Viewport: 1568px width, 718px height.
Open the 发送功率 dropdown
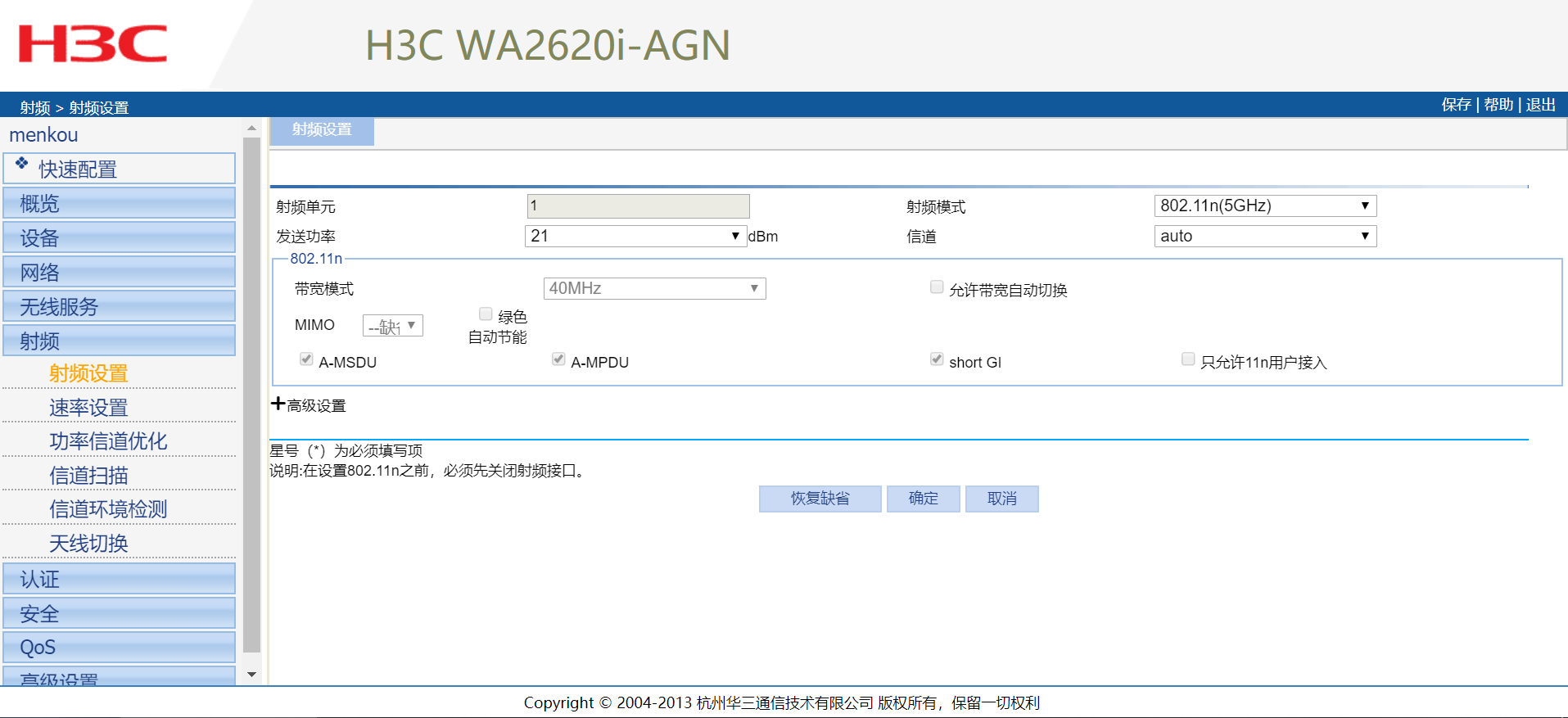tap(635, 236)
